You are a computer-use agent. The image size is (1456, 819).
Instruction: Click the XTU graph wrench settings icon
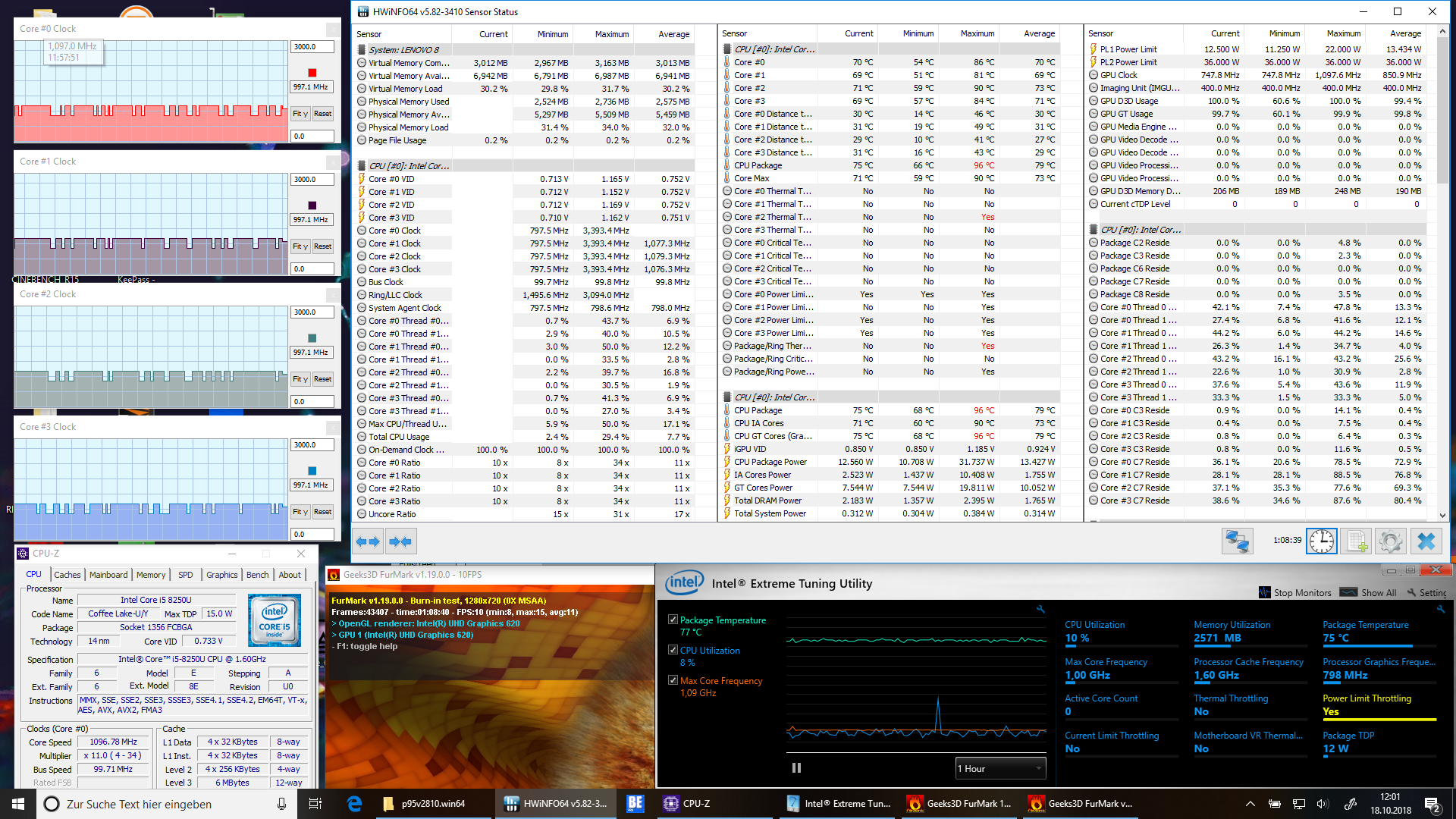(1040, 609)
